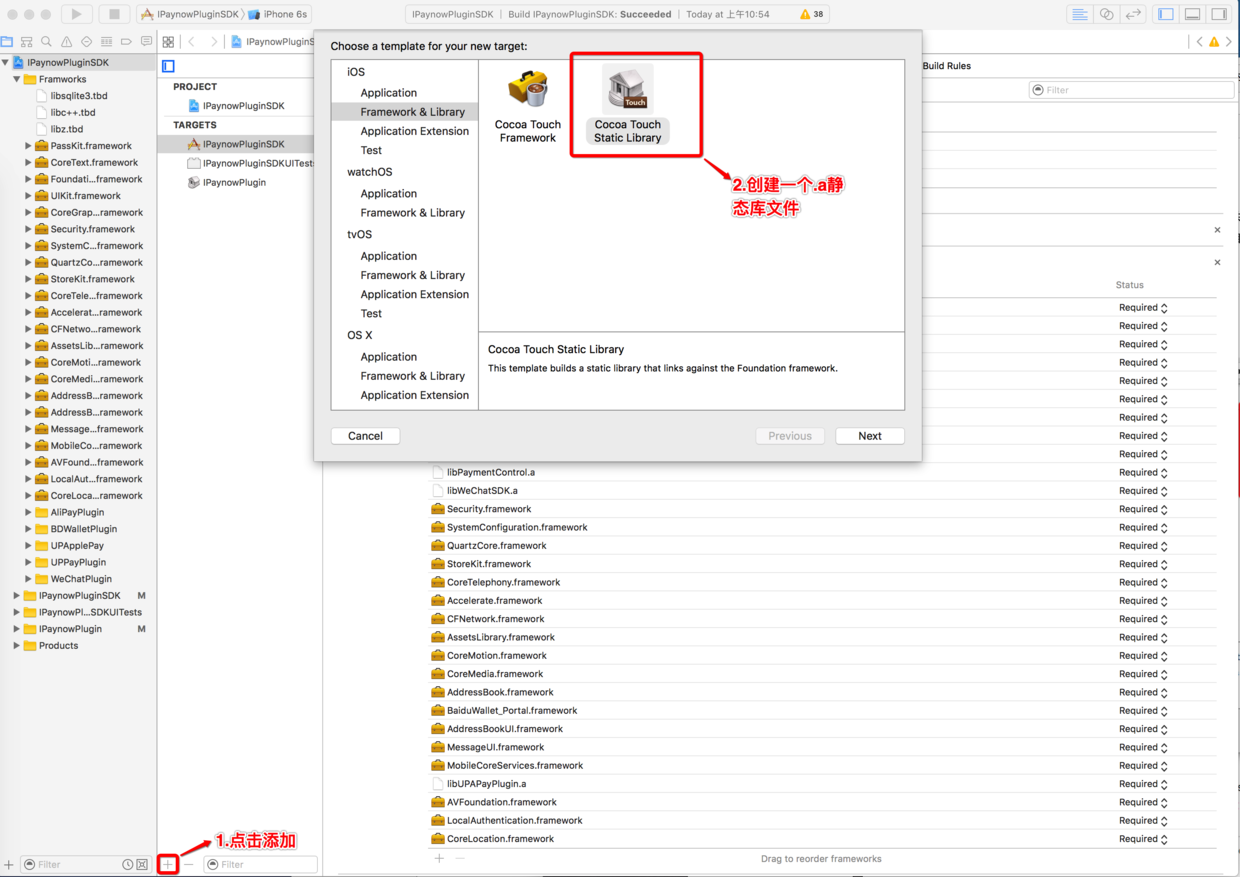1240x877 pixels.
Task: Toggle recent files filter in navigator
Action: pos(128,864)
